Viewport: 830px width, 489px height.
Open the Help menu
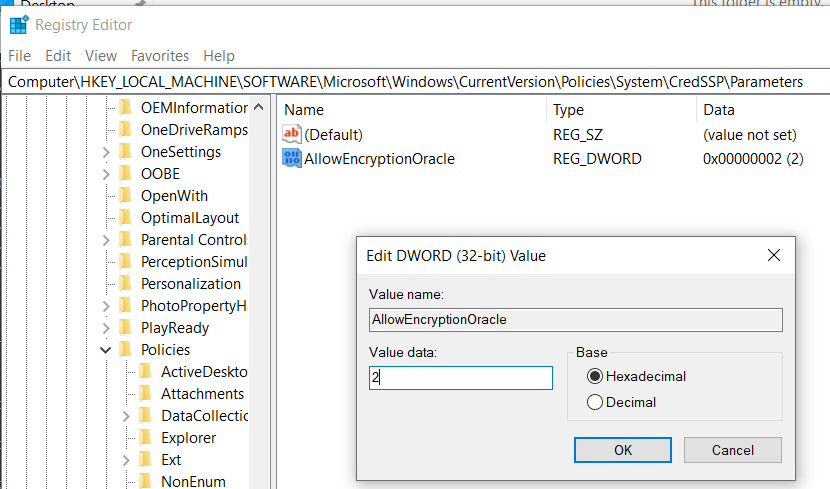point(219,56)
